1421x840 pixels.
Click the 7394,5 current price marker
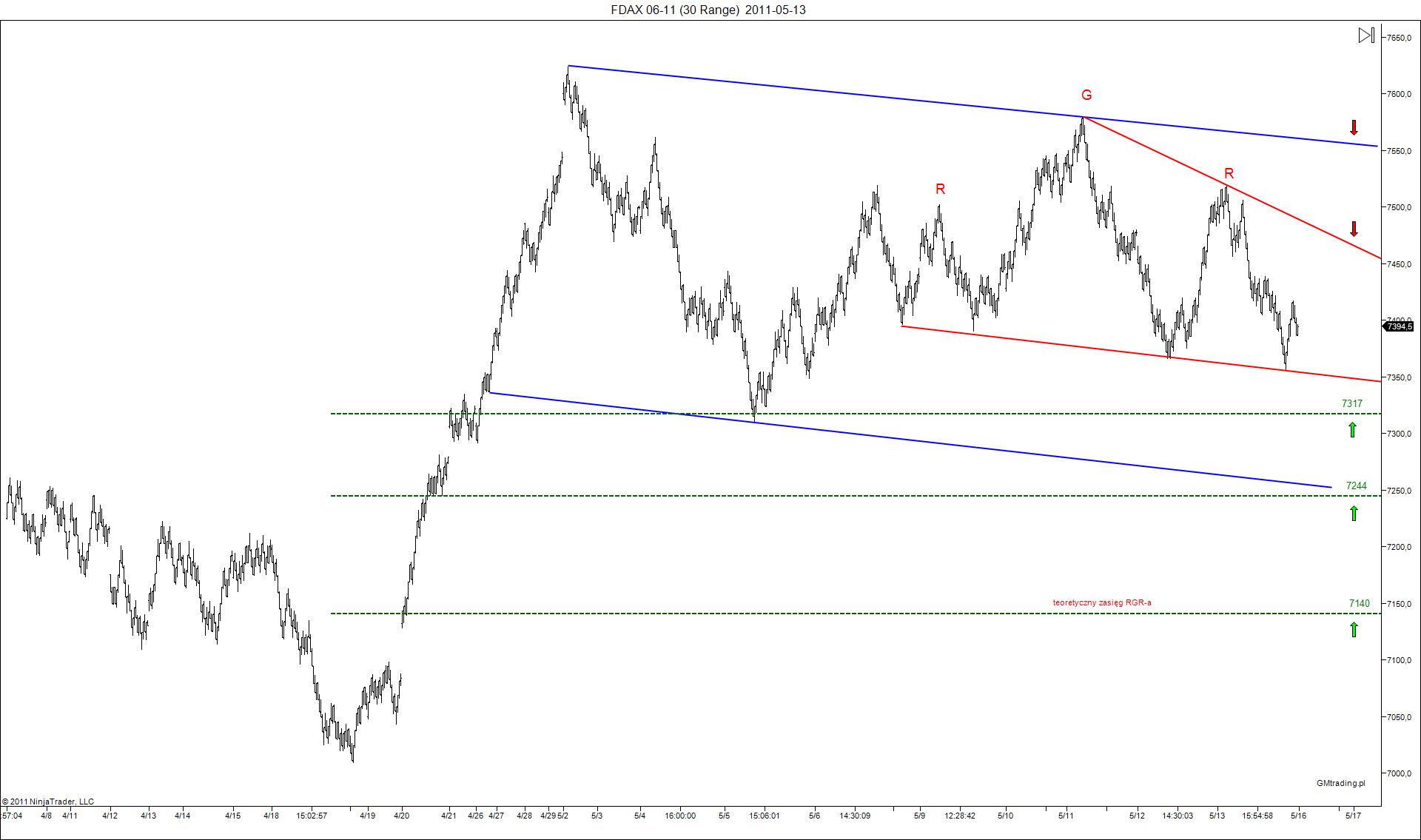tap(1398, 326)
